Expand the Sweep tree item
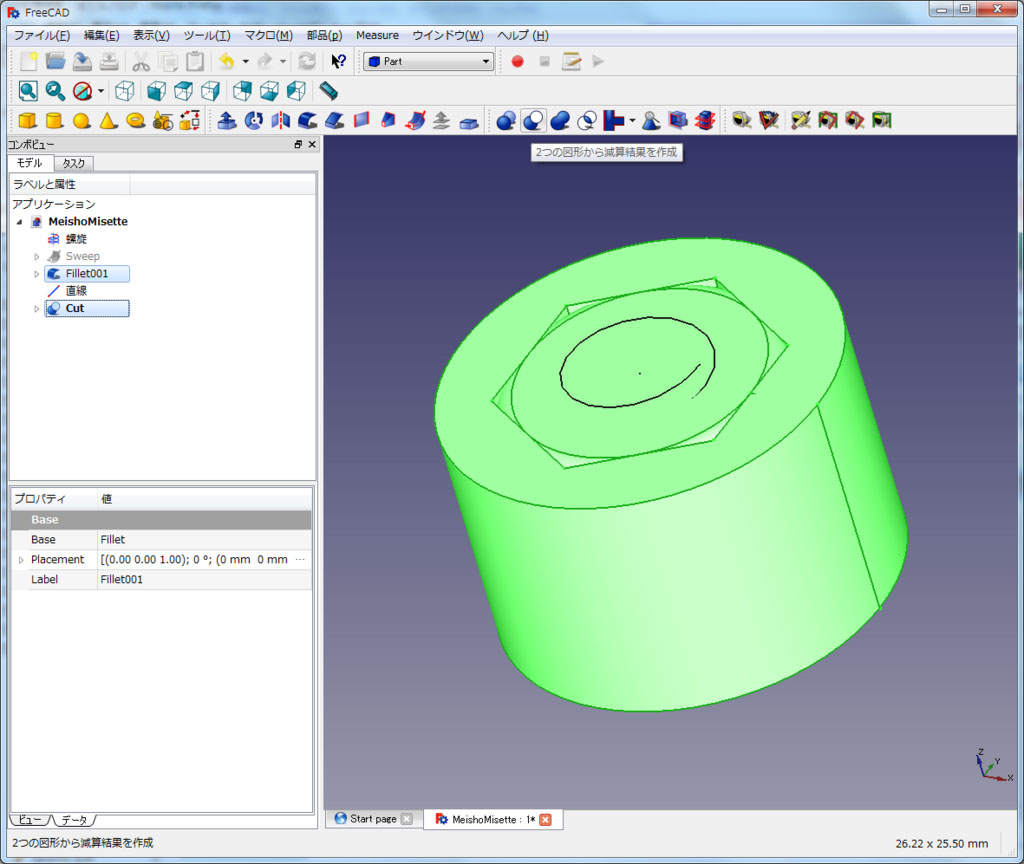The height and width of the screenshot is (864, 1024). [x=37, y=257]
